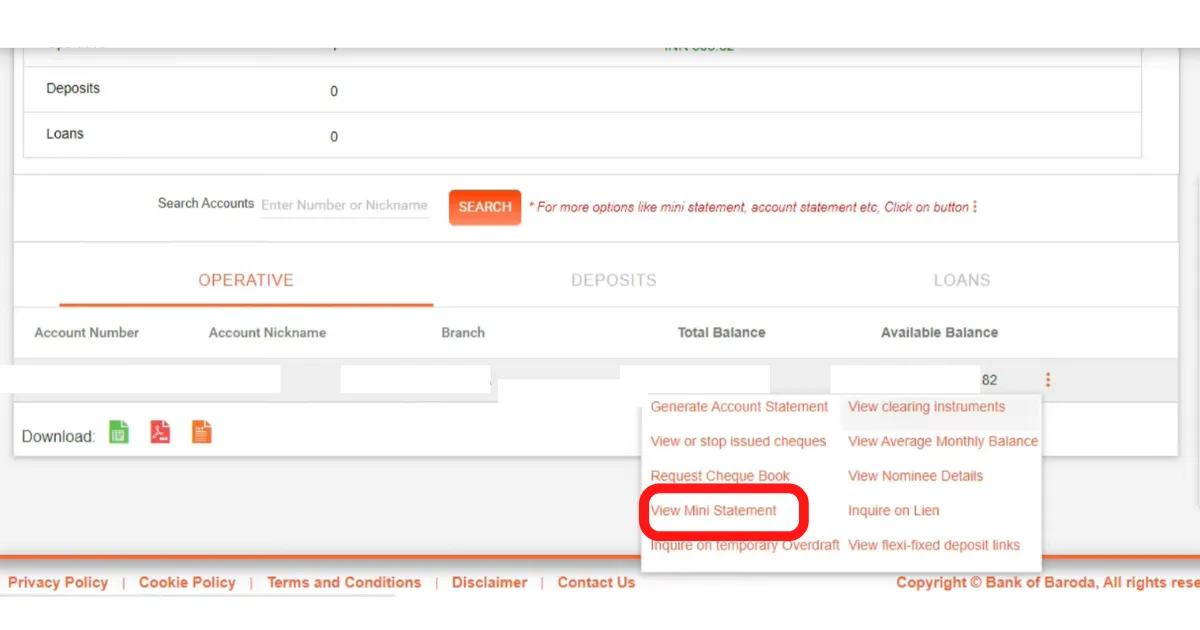Open the Contact Us footer link
This screenshot has width=1200, height=630.
tap(596, 582)
